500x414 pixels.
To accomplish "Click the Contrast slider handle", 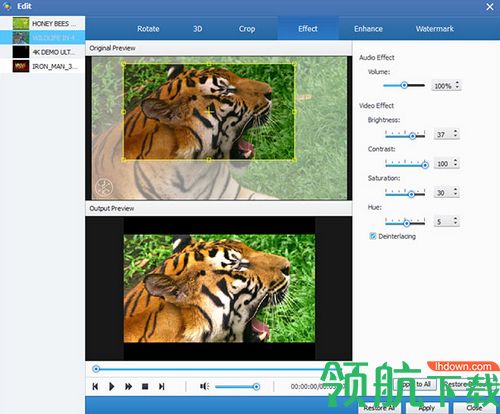I will 425,165.
